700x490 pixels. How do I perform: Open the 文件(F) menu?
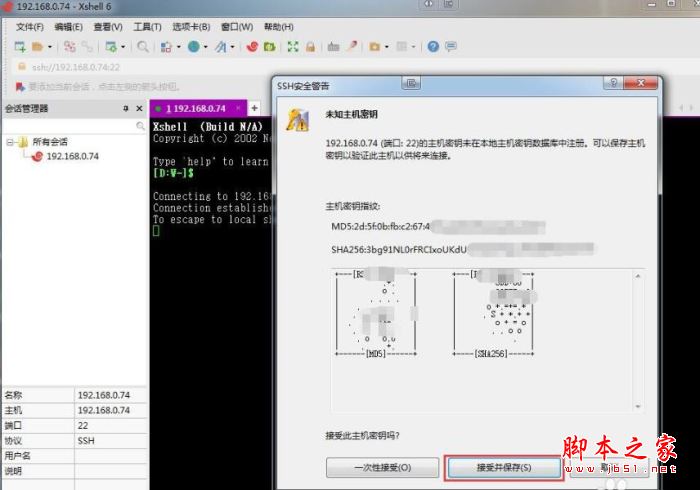coord(30,27)
